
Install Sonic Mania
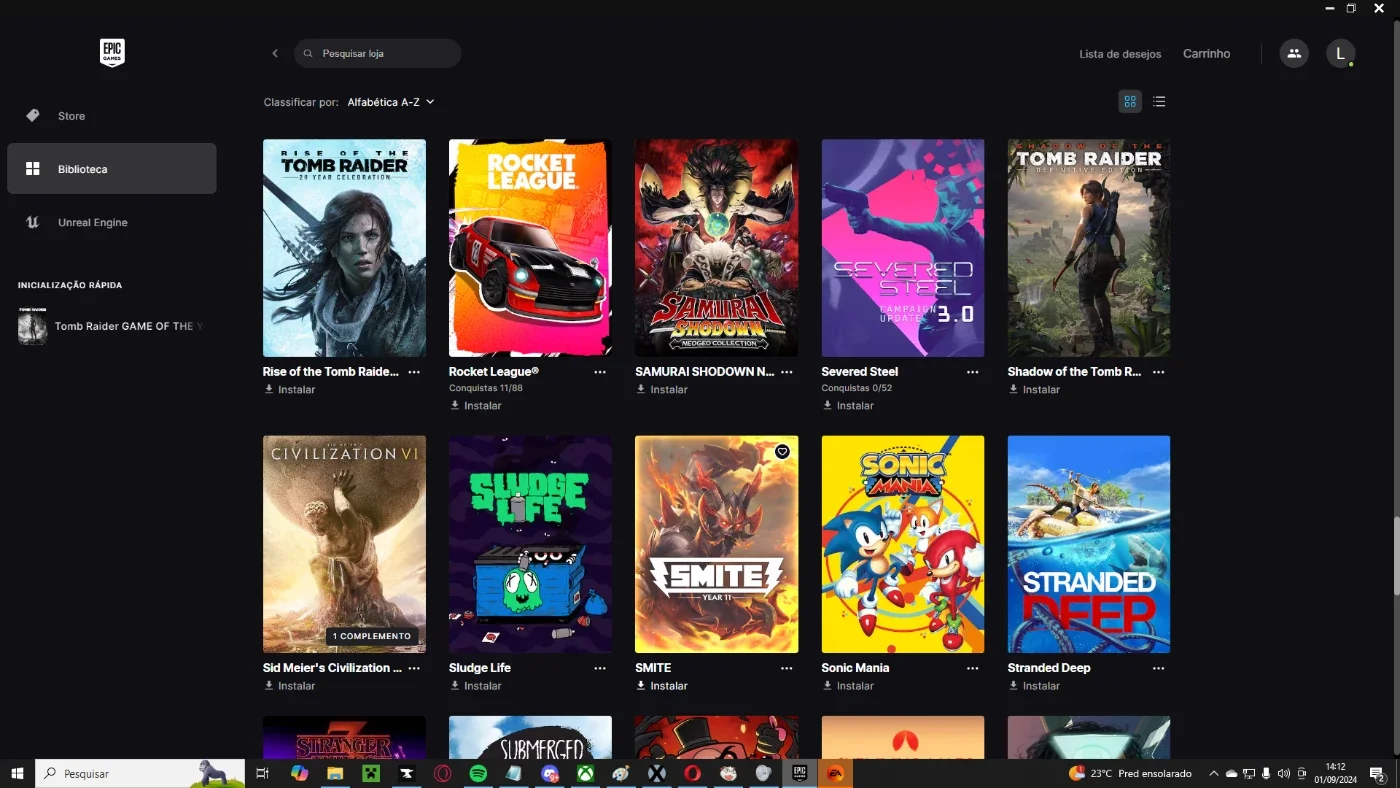click(x=848, y=686)
